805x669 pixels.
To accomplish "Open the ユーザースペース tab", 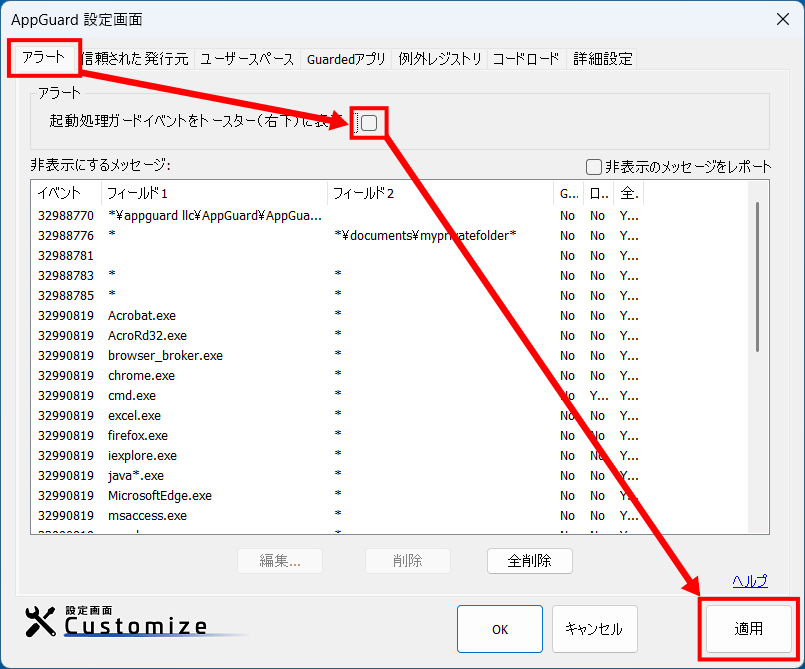I will tap(247, 59).
